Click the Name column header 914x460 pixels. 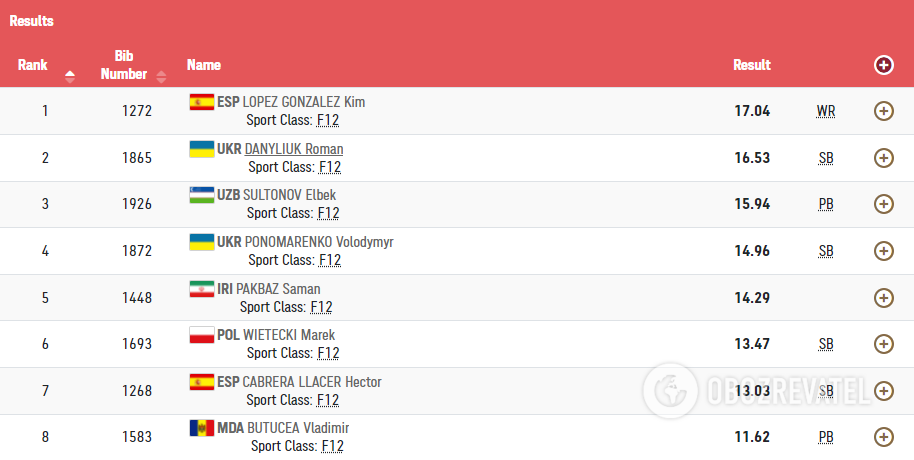point(204,65)
